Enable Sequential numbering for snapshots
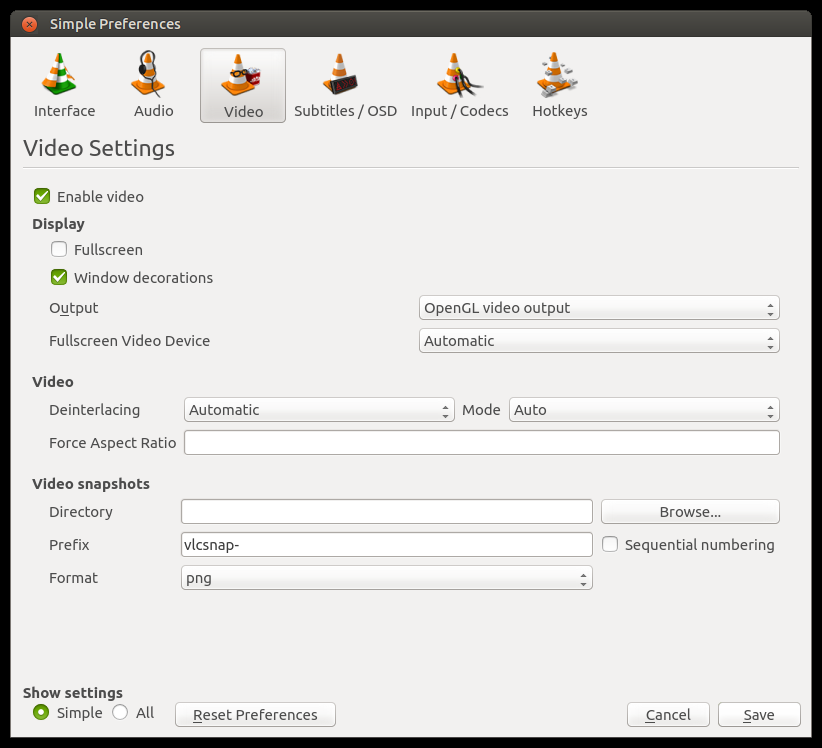Screen dimensions: 822x748 tap(610, 545)
